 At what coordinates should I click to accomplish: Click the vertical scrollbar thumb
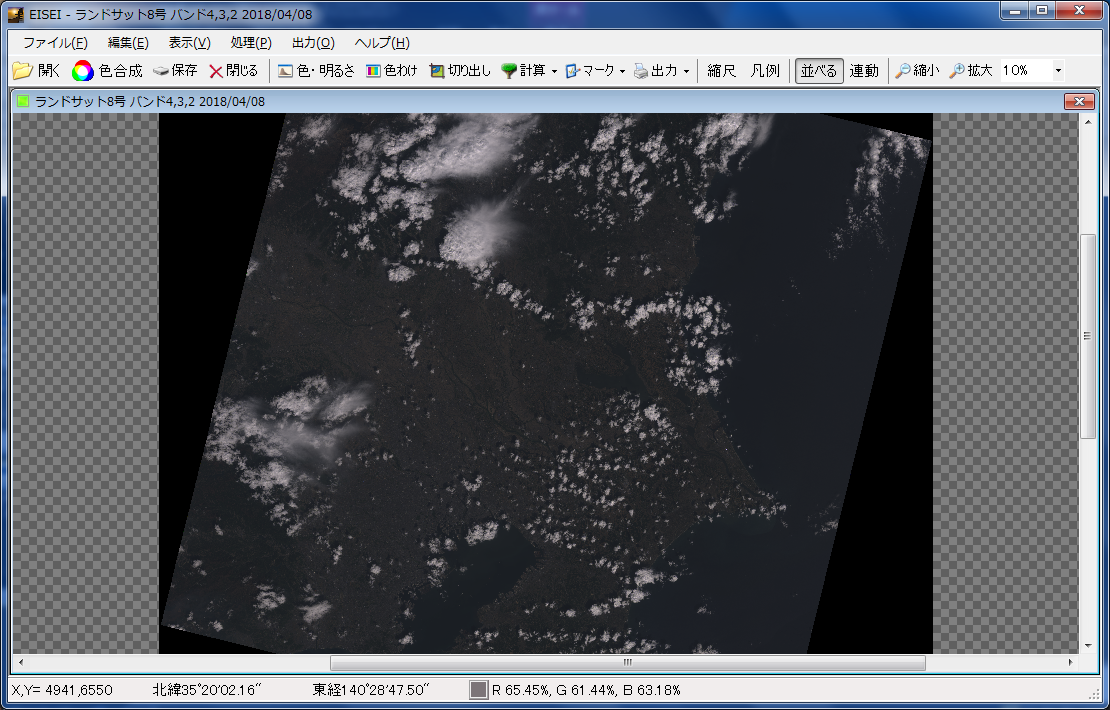(x=1087, y=336)
